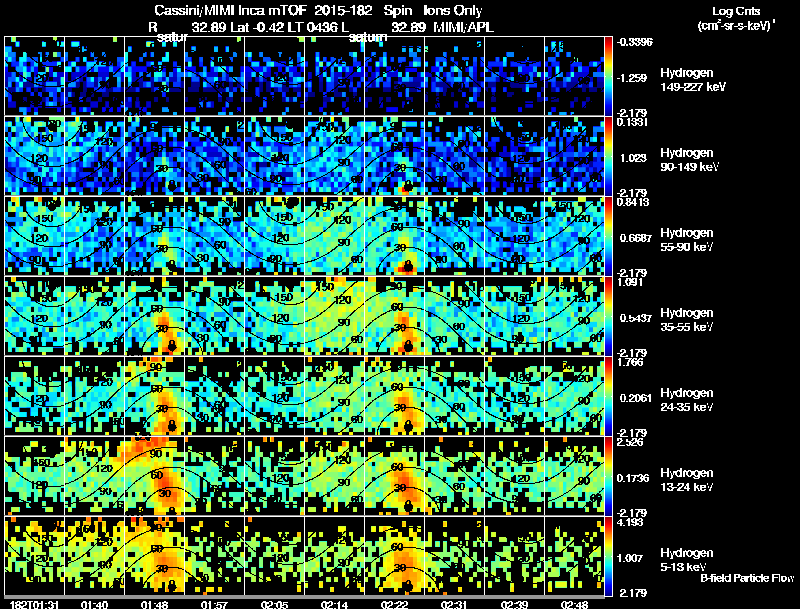The width and height of the screenshot is (800, 609).
Task: Click the -1.259 color scale value
Action: [632, 78]
